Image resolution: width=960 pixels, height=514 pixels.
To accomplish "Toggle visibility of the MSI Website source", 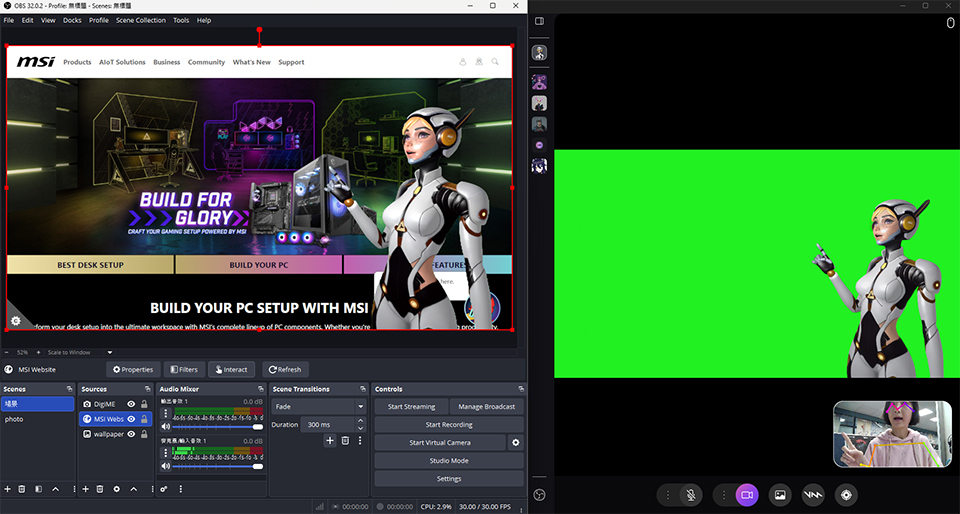I will (131, 419).
